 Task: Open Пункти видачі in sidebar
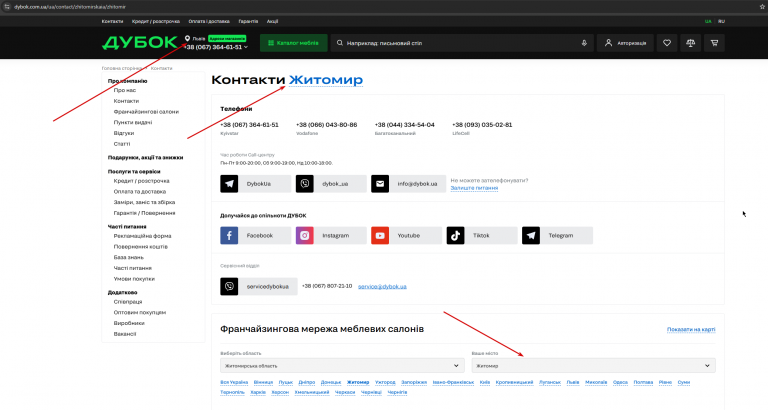[133, 122]
